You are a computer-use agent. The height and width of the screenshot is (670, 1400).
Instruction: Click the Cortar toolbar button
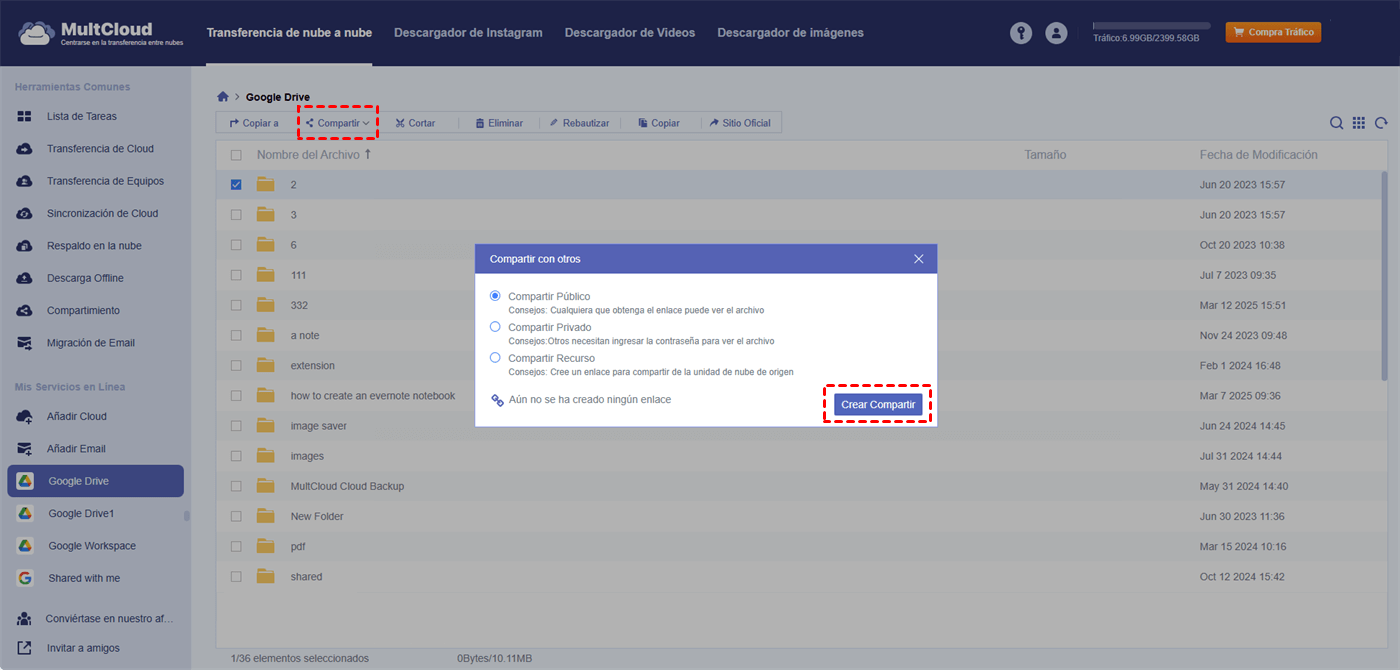(415, 123)
